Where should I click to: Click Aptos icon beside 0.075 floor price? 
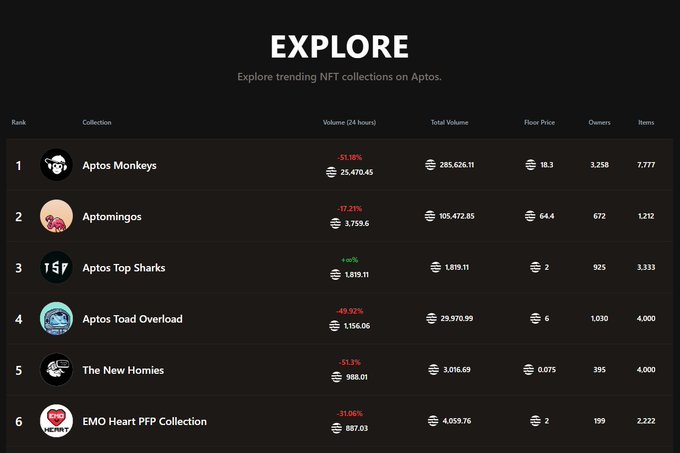[x=528, y=369]
